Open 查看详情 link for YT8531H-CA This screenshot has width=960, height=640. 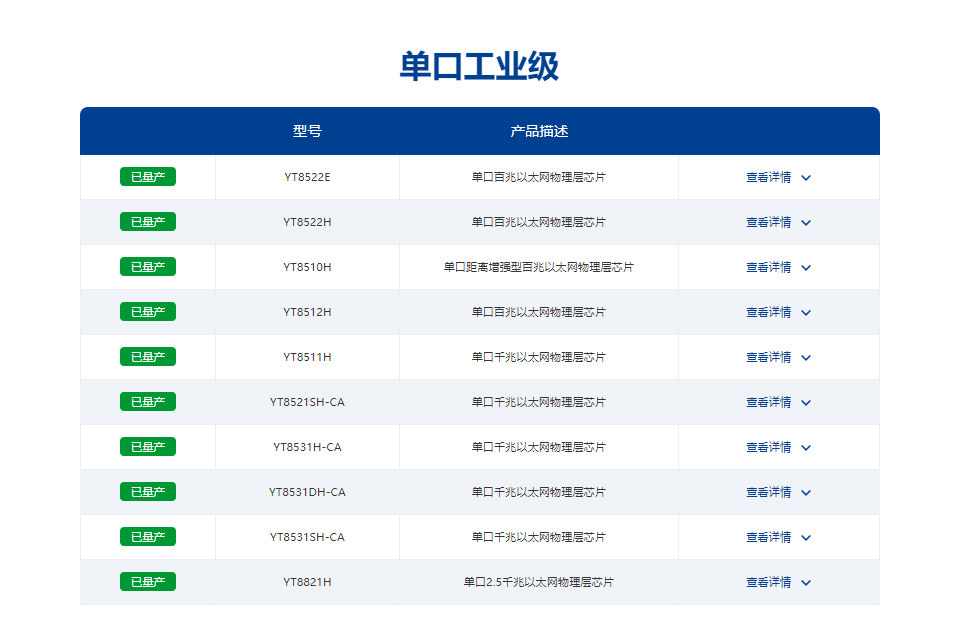(x=768, y=447)
